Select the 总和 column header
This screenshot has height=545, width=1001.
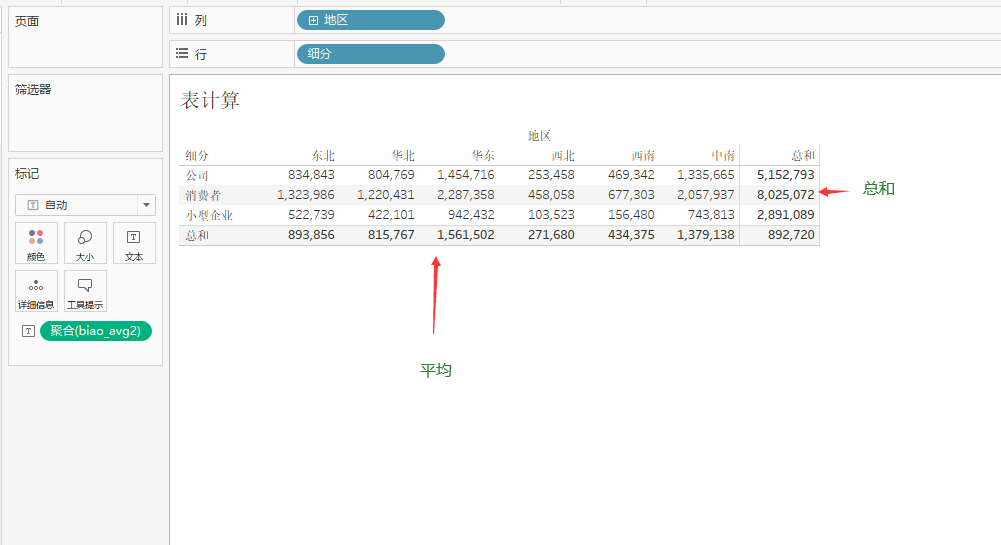803,156
